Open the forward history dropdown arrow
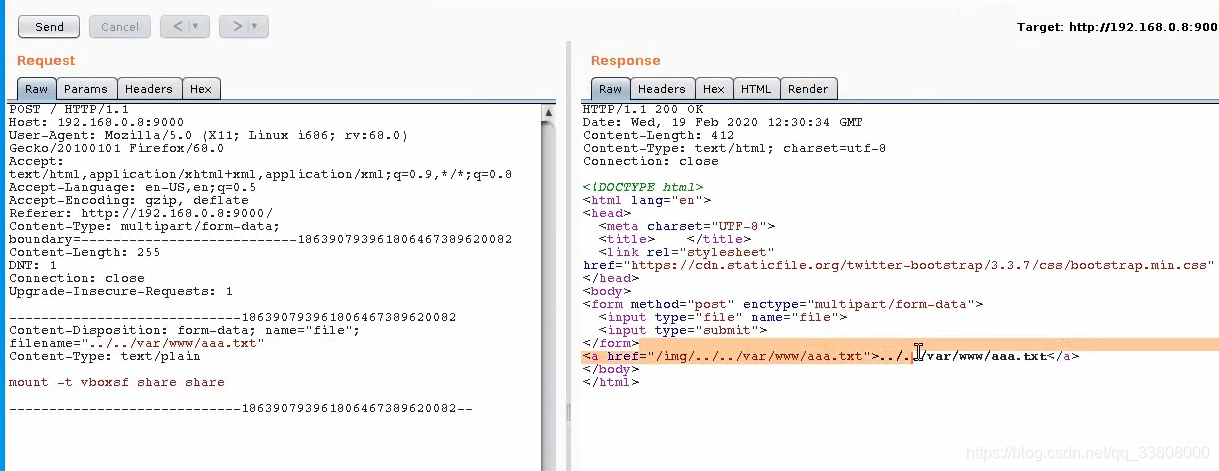1219x471 pixels. 256,27
